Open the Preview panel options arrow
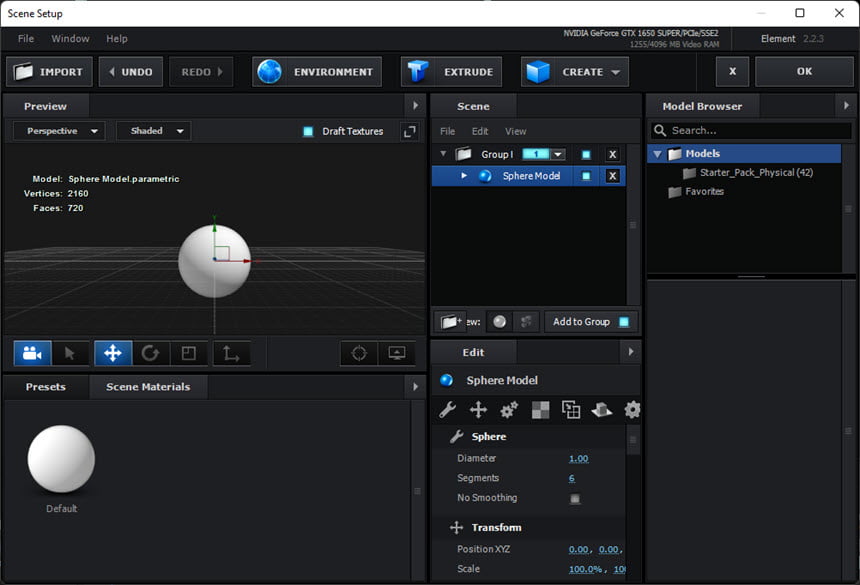Image resolution: width=860 pixels, height=585 pixels. 415,105
